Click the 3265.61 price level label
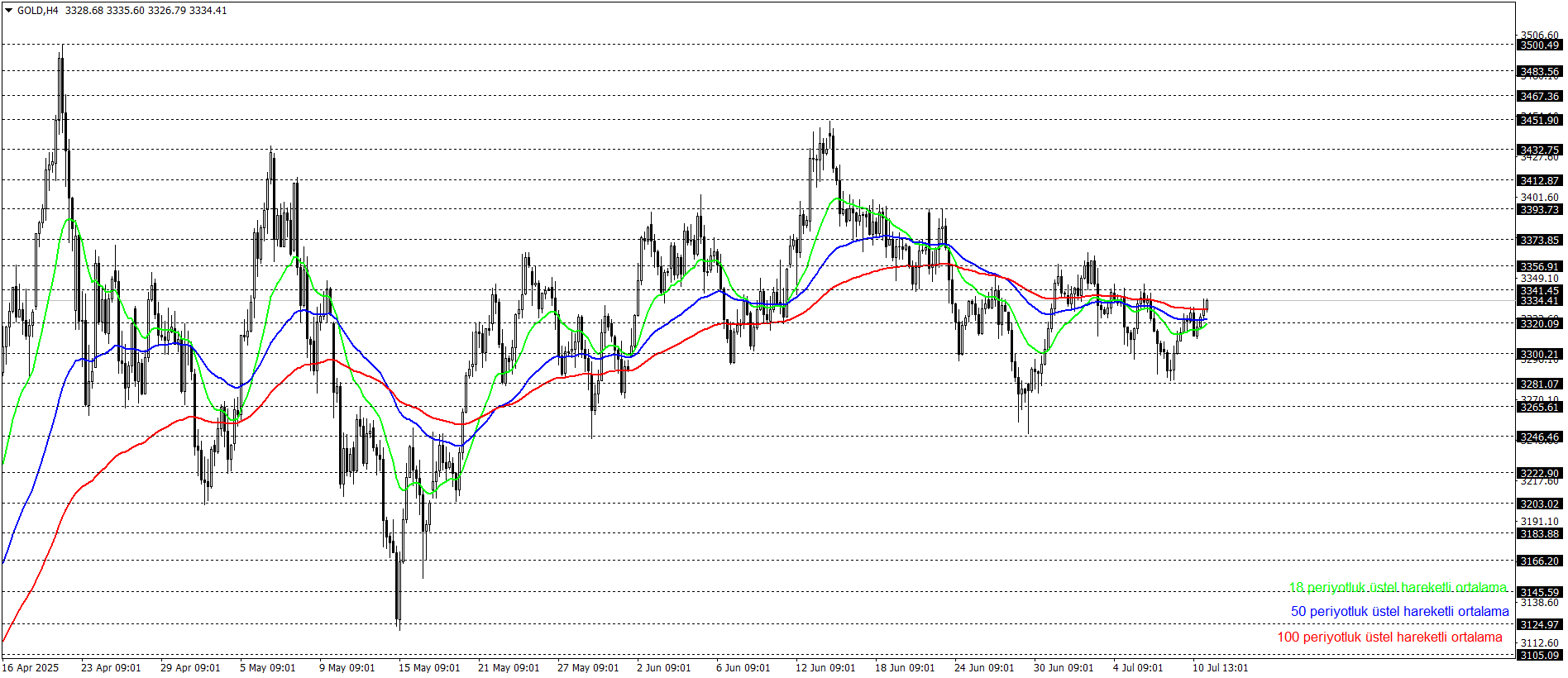 click(1540, 408)
